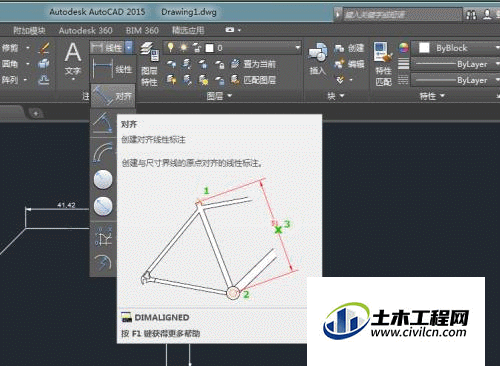This screenshot has width=500, height=366.
Task: Open the Autodesk 360 ribbon tab
Action: click(85, 31)
